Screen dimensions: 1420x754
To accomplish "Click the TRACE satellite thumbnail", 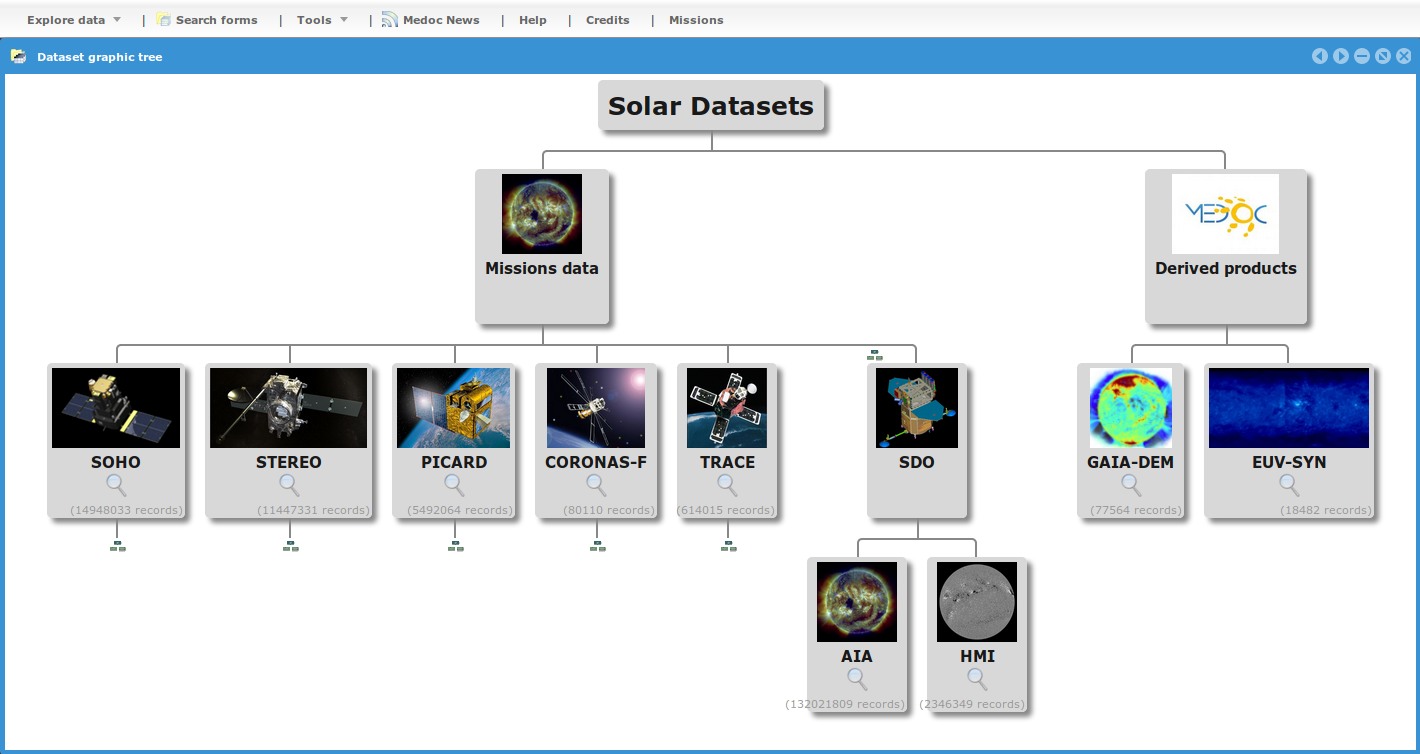I will tap(727, 408).
